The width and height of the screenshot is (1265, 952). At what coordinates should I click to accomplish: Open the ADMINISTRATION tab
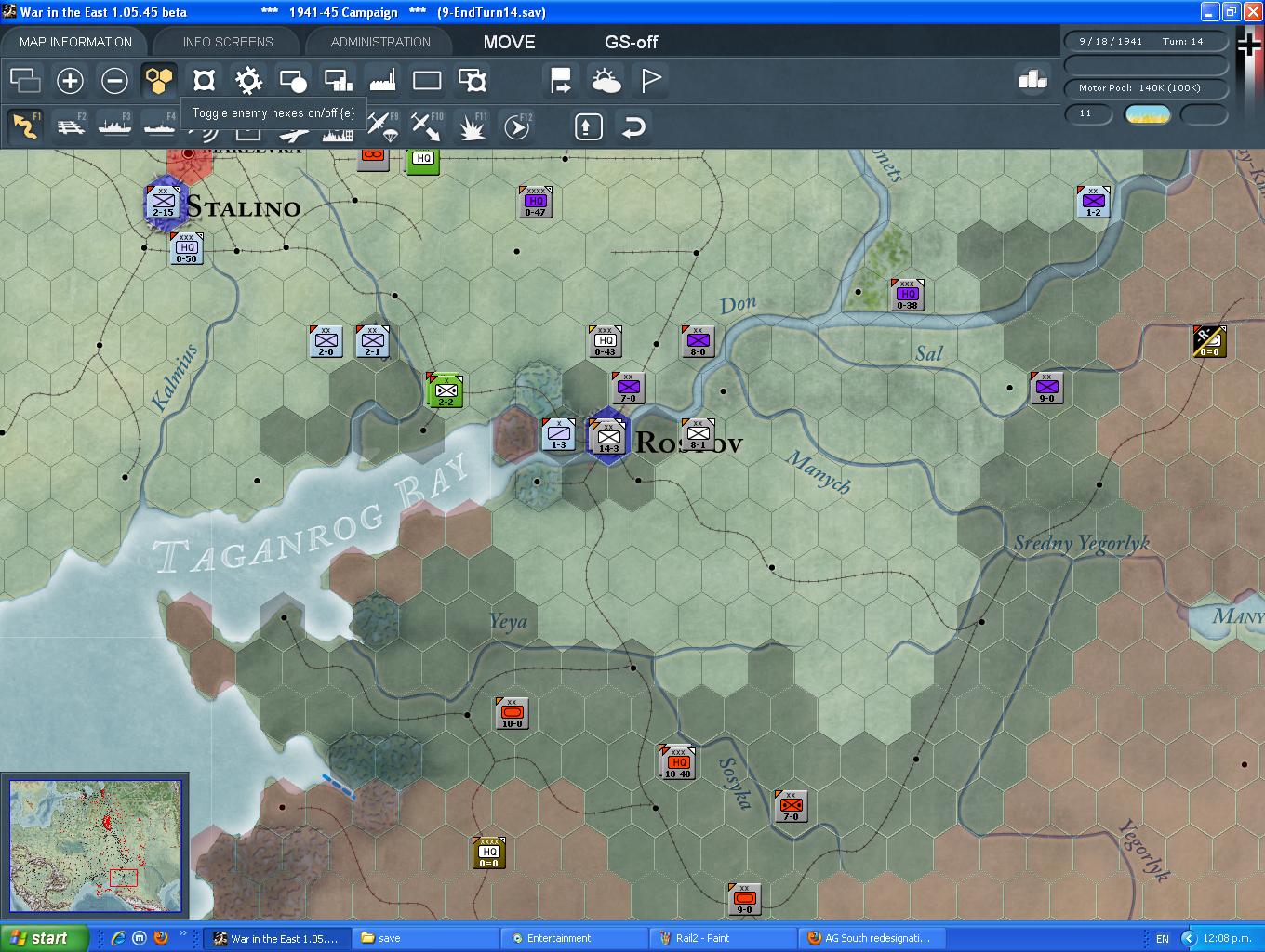380,42
